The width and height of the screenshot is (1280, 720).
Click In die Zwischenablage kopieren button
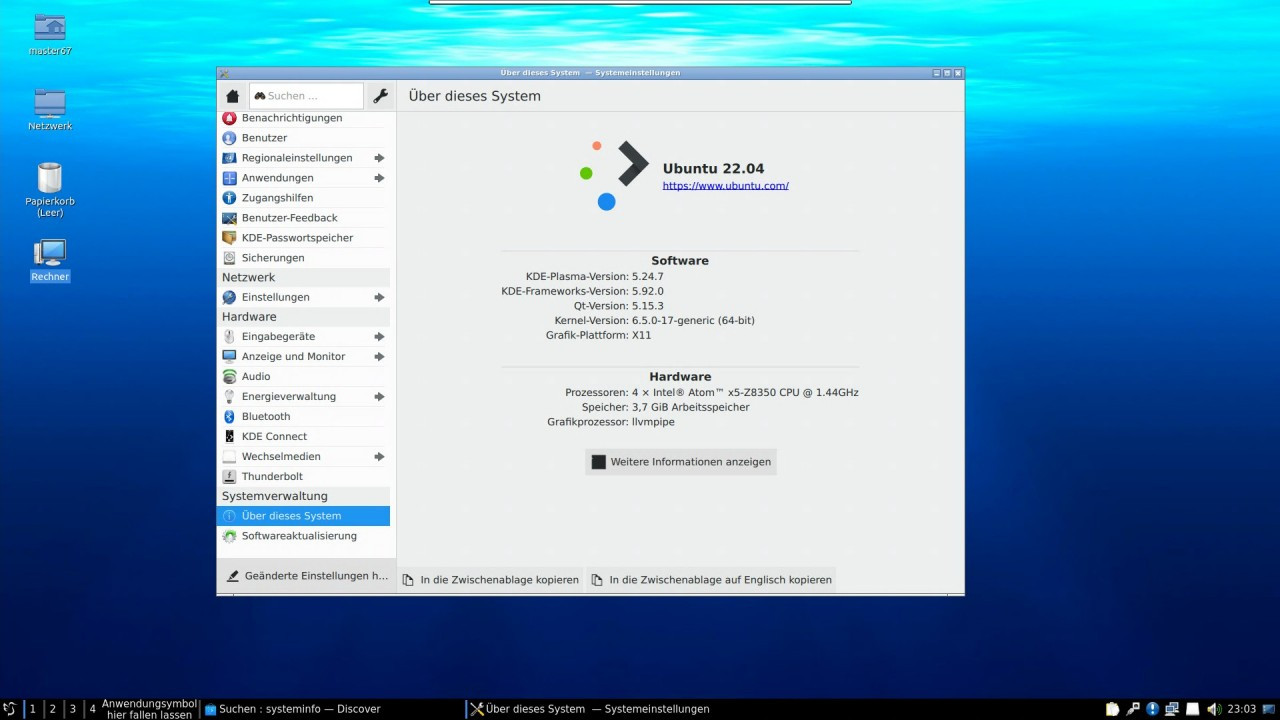pyautogui.click(x=491, y=580)
